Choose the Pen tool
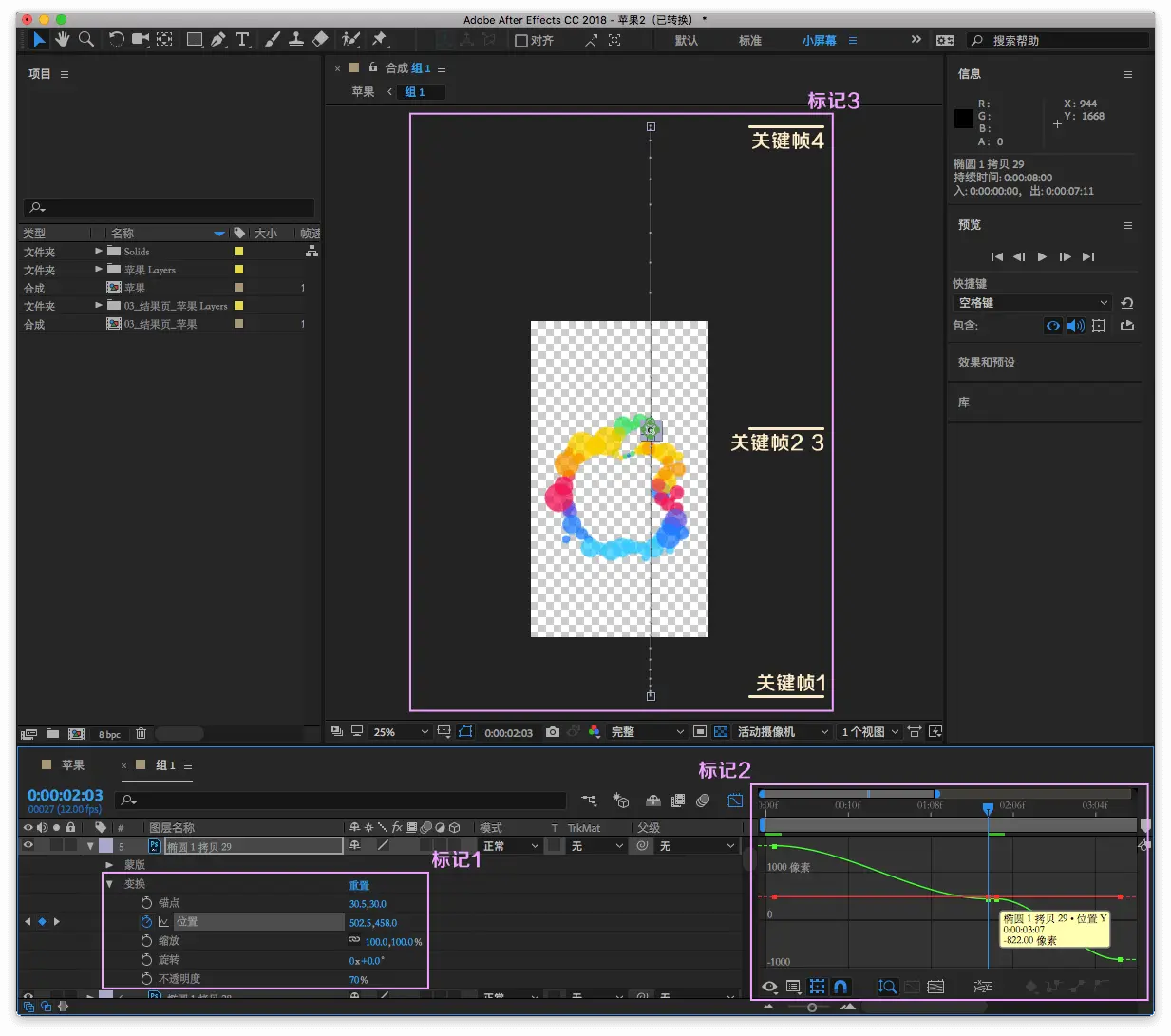The image size is (1171, 1036). click(218, 39)
